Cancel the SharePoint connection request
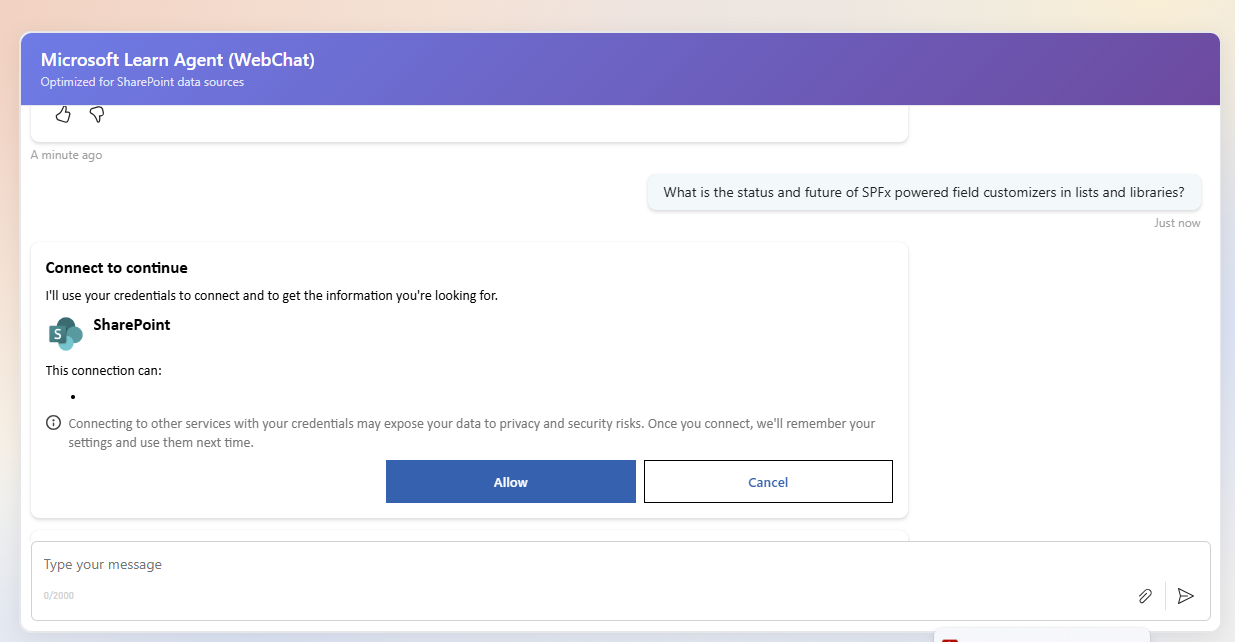Screen dimensions: 1235x642 tap(768, 481)
